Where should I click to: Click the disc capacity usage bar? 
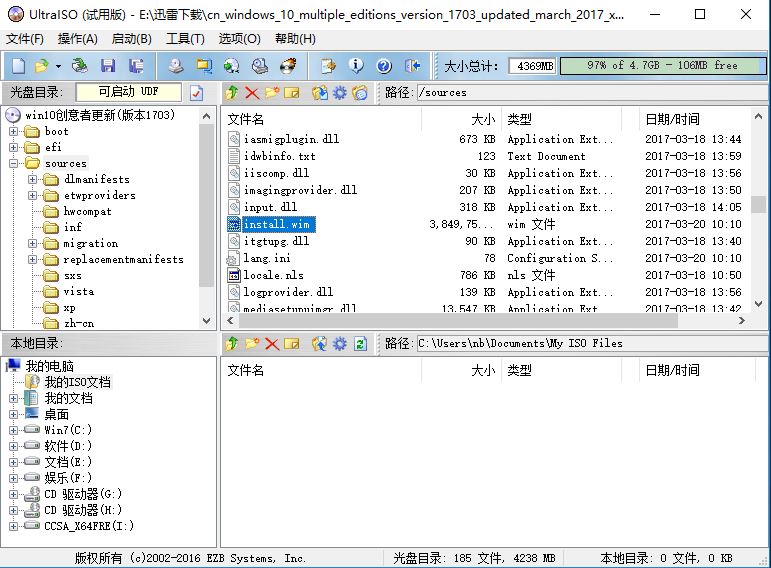(x=662, y=65)
